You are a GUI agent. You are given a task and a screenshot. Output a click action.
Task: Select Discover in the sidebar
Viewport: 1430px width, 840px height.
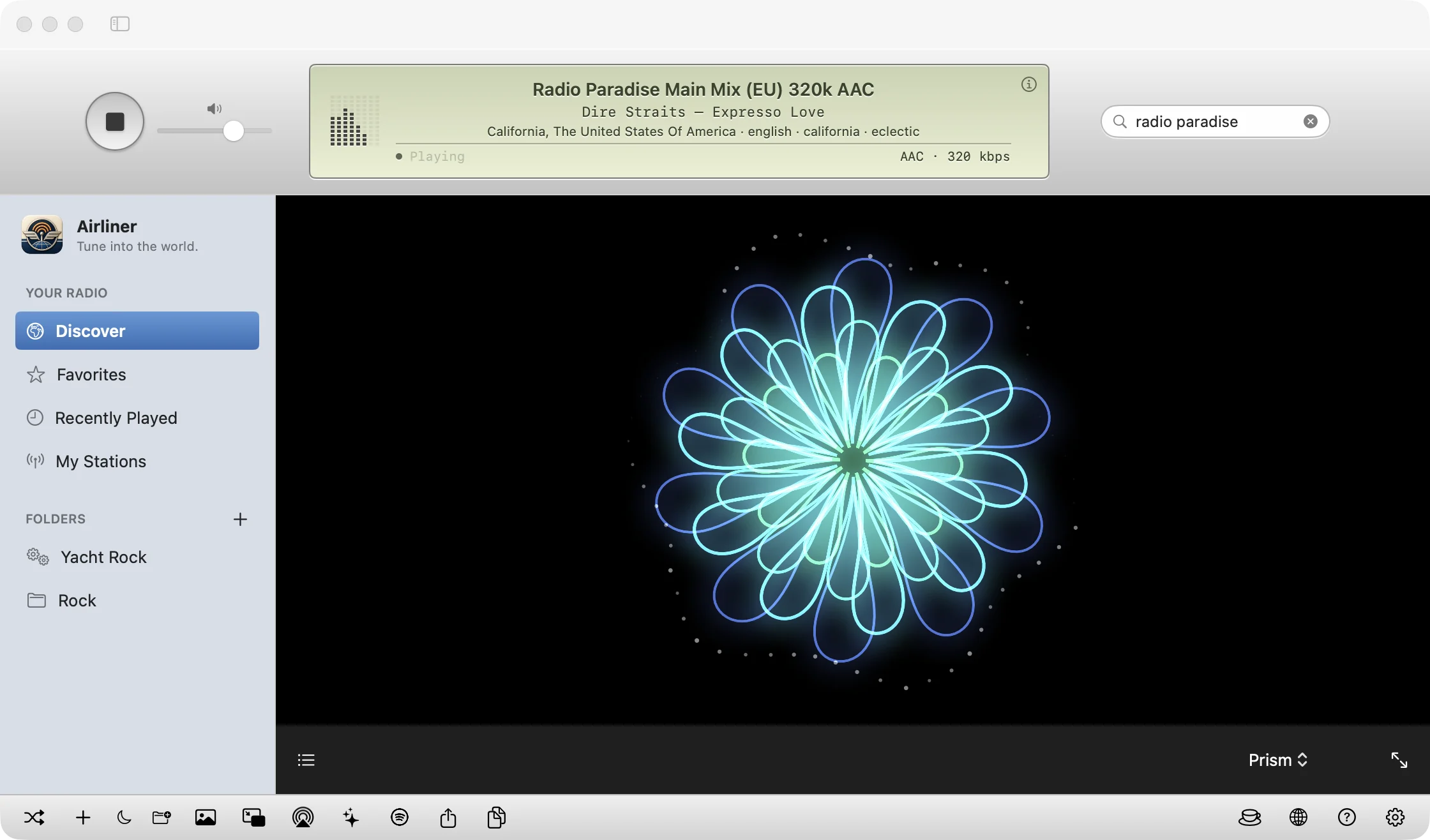(137, 331)
